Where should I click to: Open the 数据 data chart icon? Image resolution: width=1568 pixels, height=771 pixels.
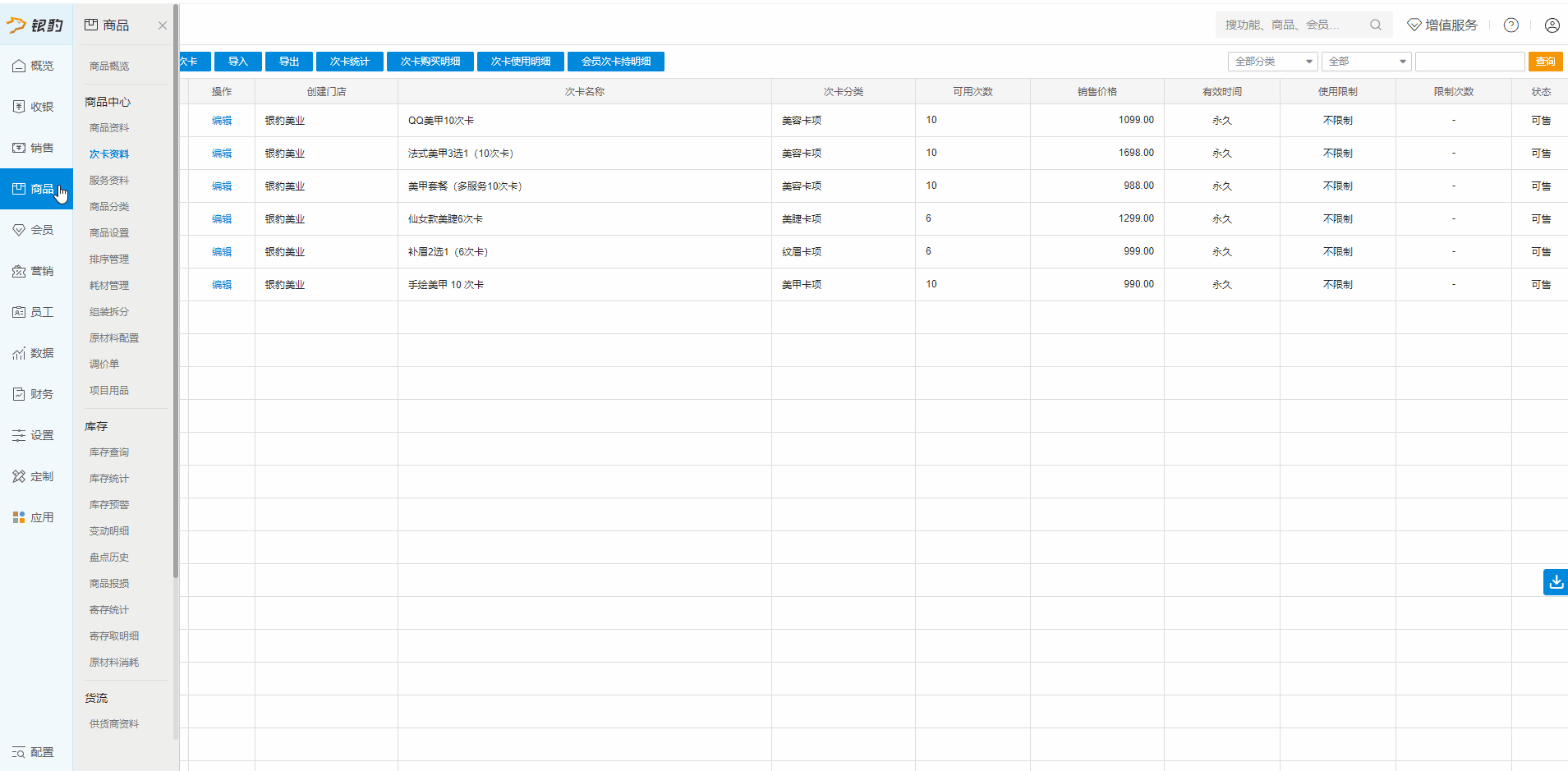tap(19, 353)
